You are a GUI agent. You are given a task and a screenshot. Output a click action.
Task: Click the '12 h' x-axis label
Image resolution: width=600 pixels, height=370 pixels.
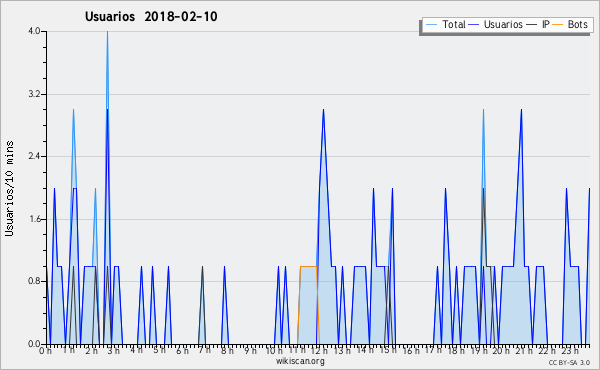[319, 351]
